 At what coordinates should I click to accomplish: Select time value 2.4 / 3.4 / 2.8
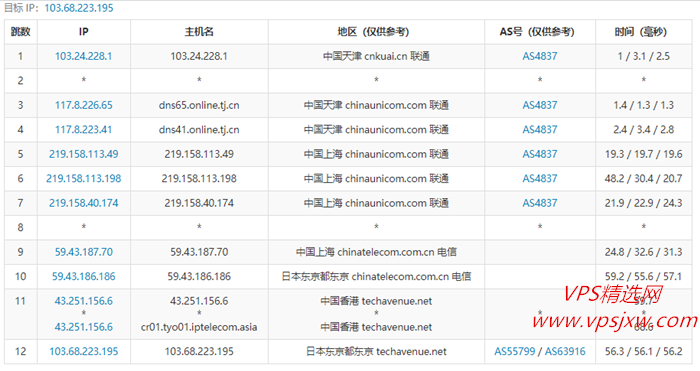643,130
